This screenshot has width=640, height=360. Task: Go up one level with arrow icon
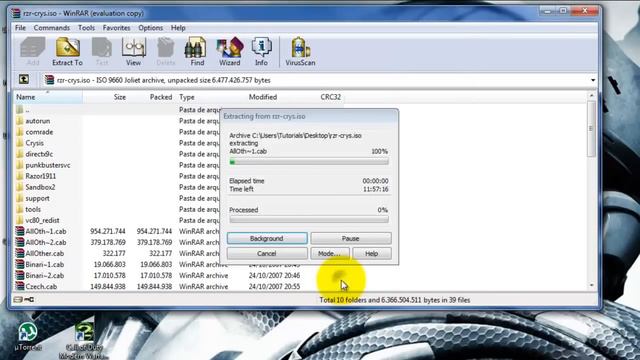pos(24,79)
